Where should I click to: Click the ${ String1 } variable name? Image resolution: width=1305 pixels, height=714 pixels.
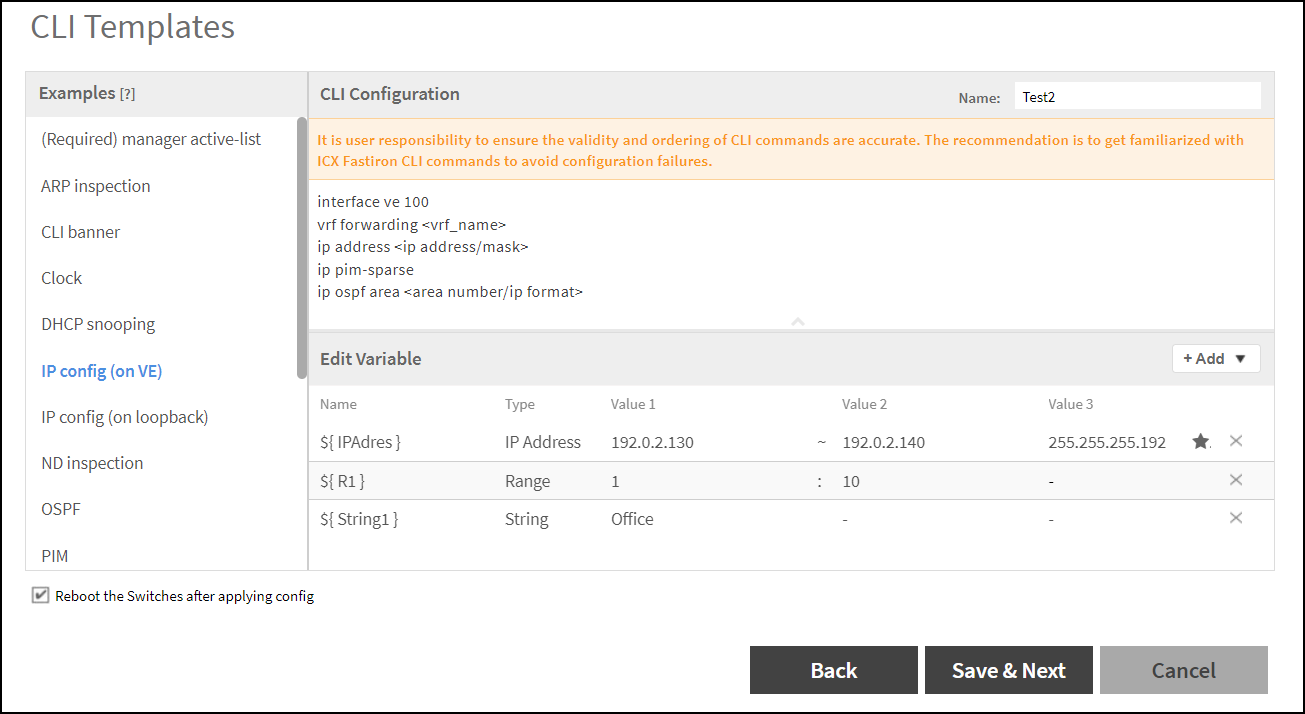coord(359,519)
